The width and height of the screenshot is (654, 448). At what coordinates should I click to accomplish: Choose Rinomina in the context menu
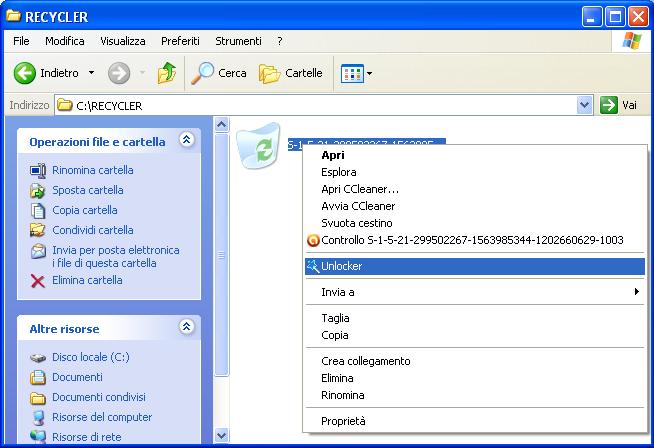coord(475,395)
